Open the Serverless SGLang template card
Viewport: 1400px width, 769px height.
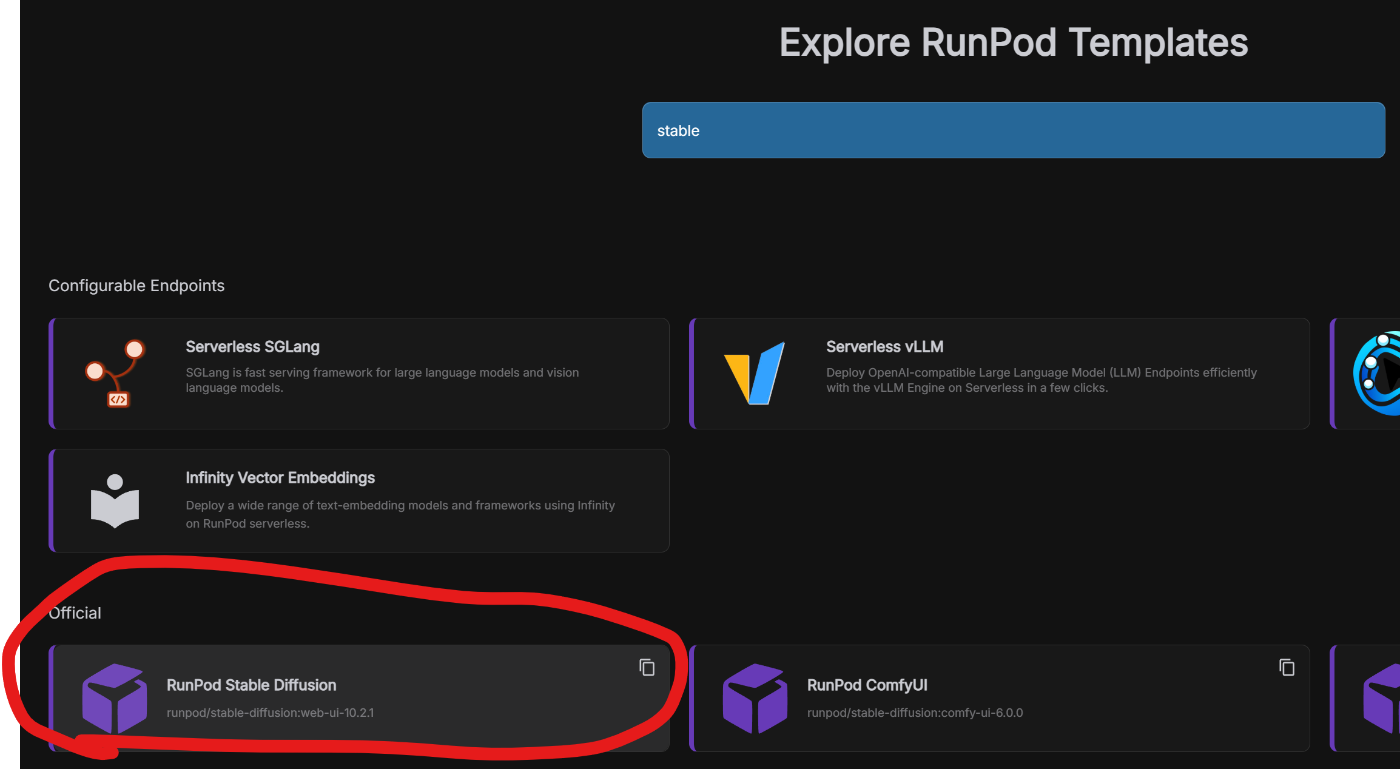(x=360, y=374)
